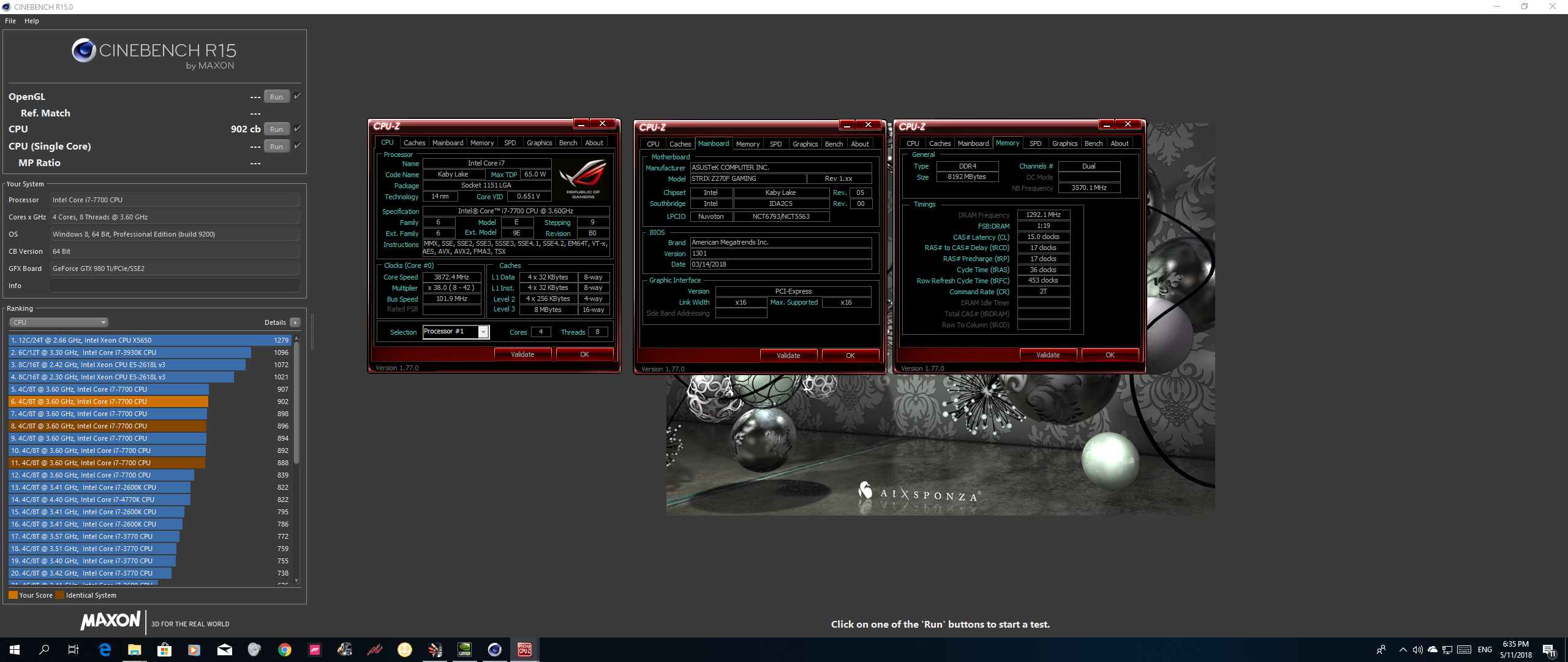Click the ROG logo in CPU-Z
This screenshot has width=1568, height=662.
click(582, 179)
